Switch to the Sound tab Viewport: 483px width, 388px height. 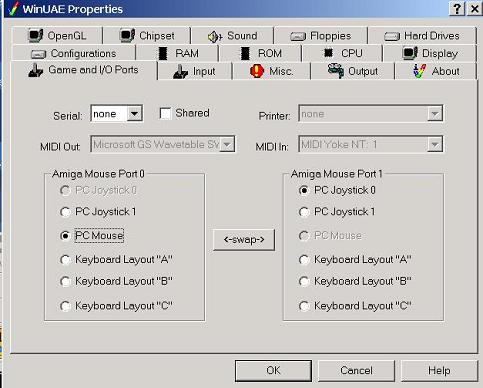(232, 36)
